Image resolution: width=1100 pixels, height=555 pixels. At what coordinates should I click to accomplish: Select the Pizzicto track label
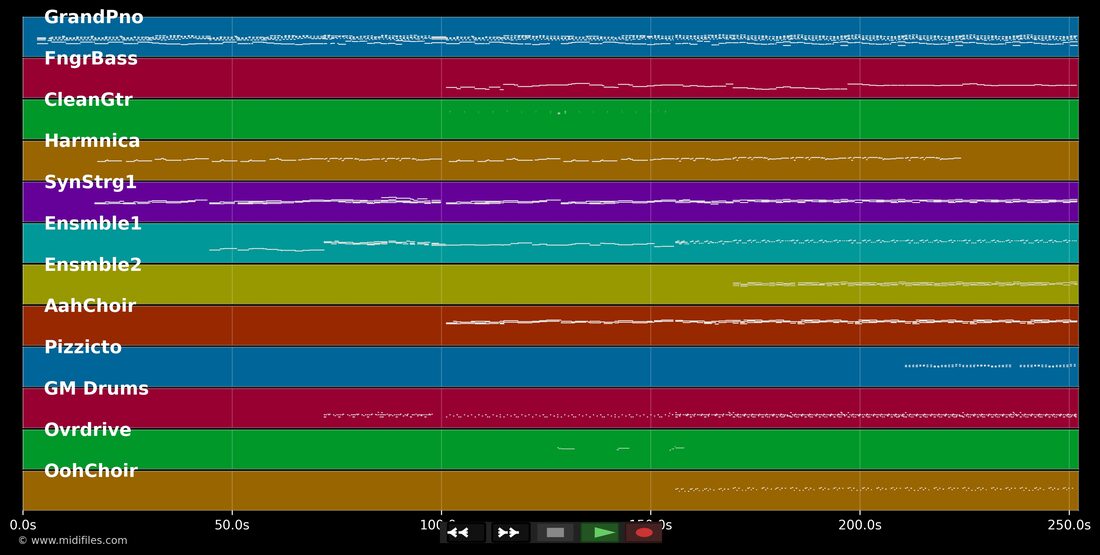[x=83, y=347]
